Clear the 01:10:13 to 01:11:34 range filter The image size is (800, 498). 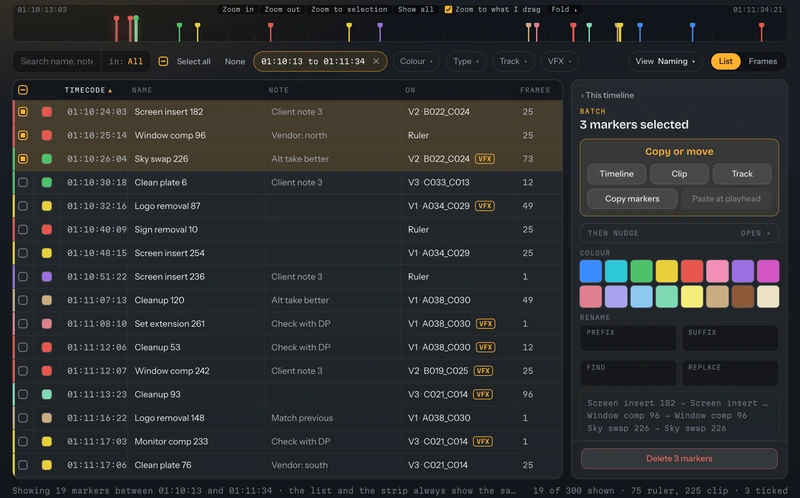pos(376,61)
